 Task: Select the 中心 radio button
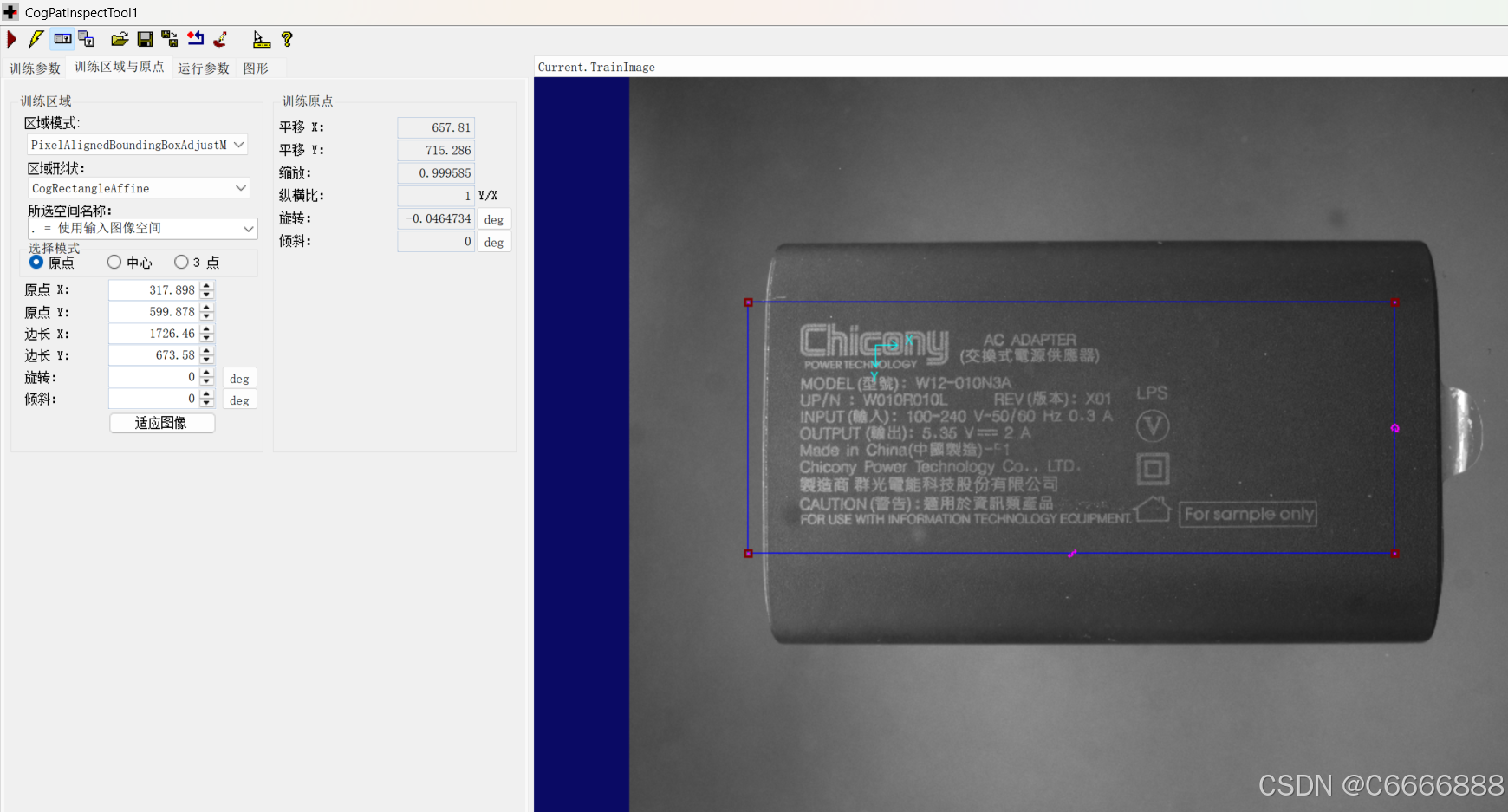114,262
